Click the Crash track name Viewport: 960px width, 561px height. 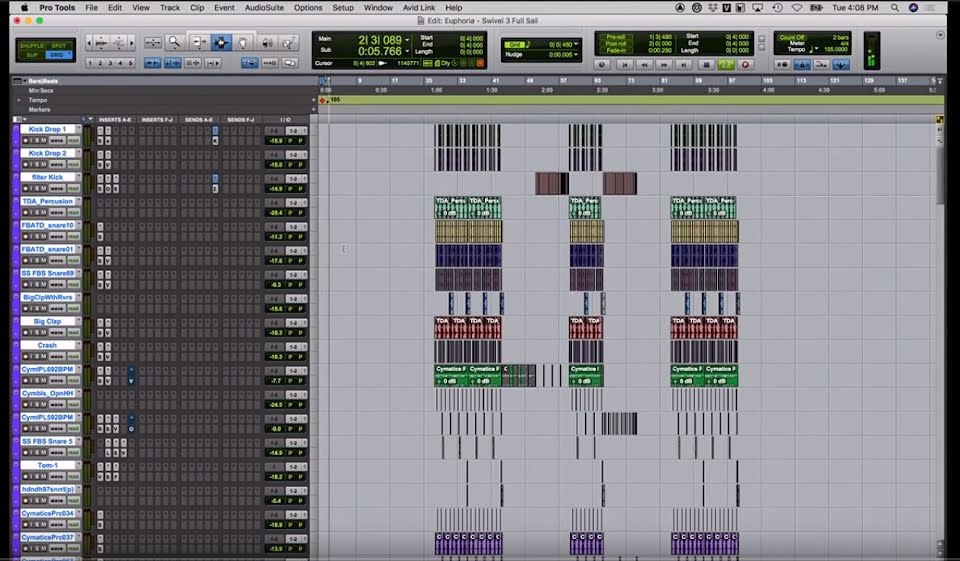[x=48, y=345]
